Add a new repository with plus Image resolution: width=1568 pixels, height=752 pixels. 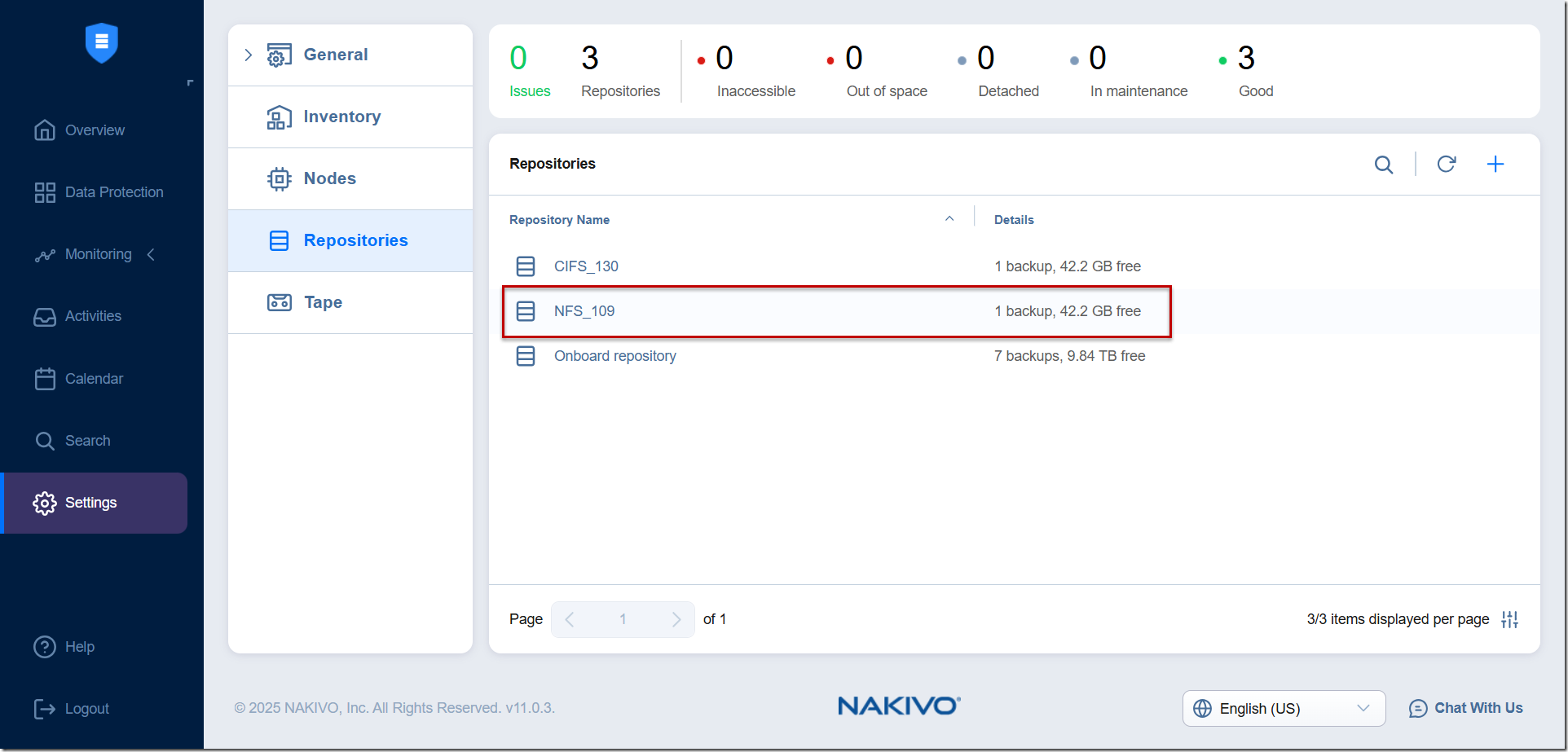click(x=1495, y=164)
